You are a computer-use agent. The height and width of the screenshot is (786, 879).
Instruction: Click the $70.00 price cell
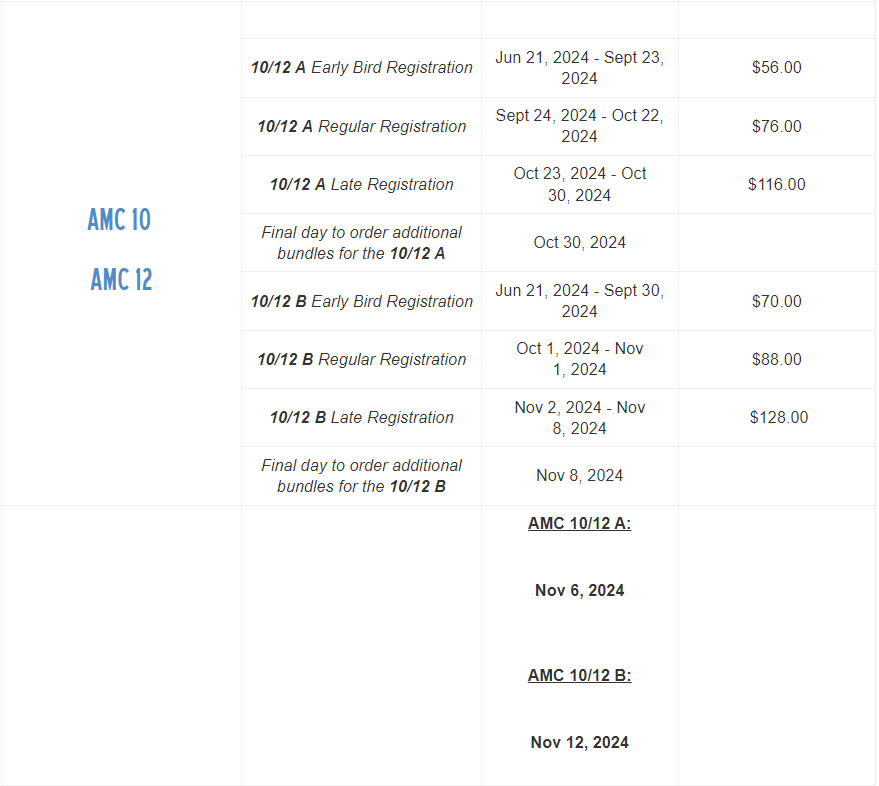coord(777,301)
